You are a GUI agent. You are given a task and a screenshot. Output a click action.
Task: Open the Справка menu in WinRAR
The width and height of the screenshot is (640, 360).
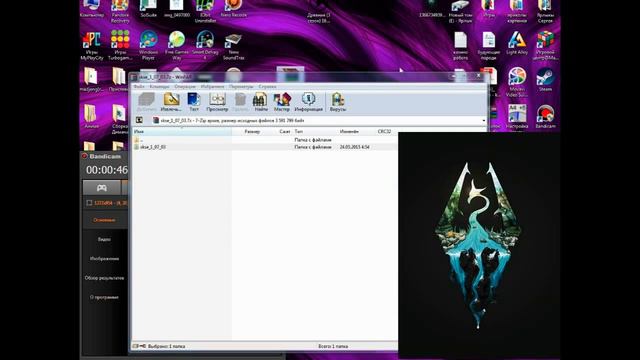pyautogui.click(x=267, y=87)
